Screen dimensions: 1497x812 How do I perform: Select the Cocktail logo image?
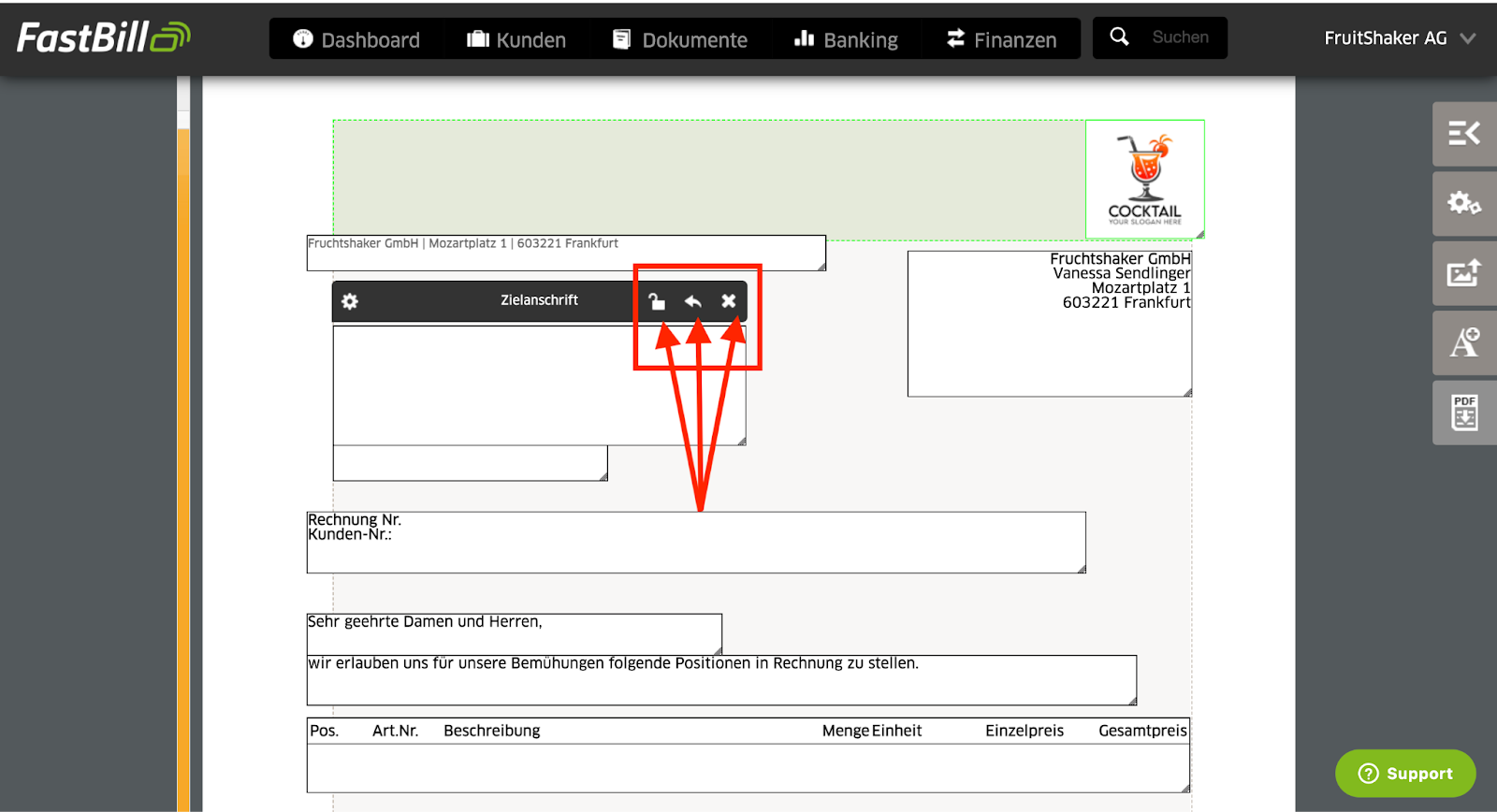click(1145, 179)
